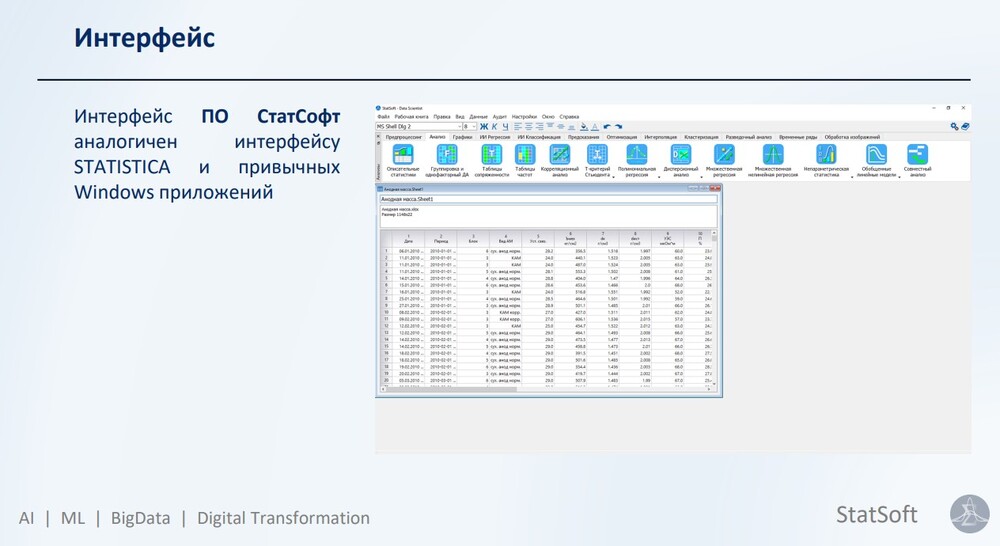Screen dimensions: 1000x546
Task: Start Совместный анализ
Action: pyautogui.click(x=917, y=160)
